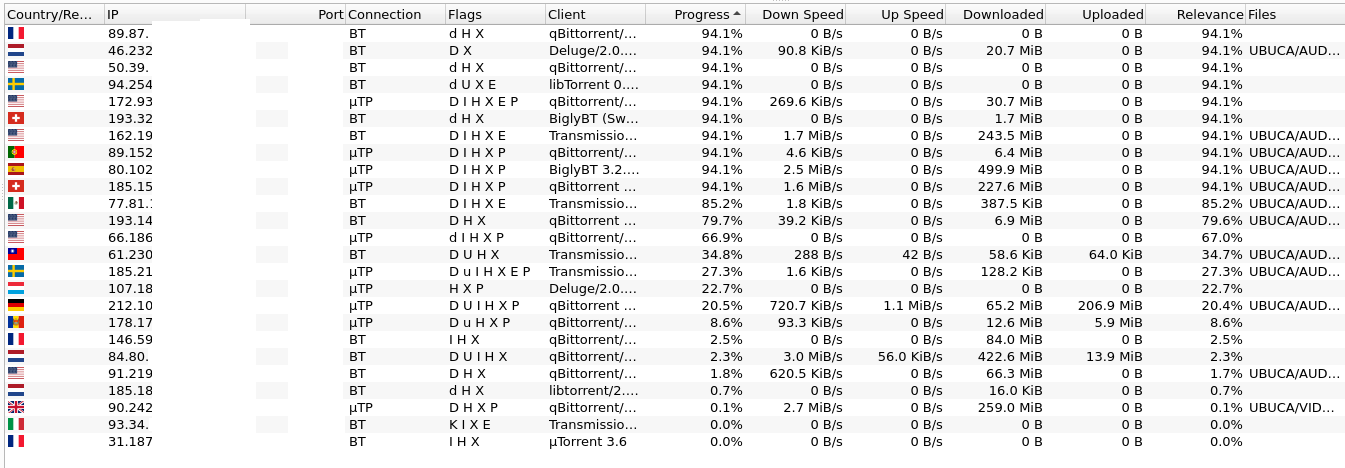This screenshot has height=468, width=1345.
Task: Click the Mexico flag icon
Action: click(16, 203)
